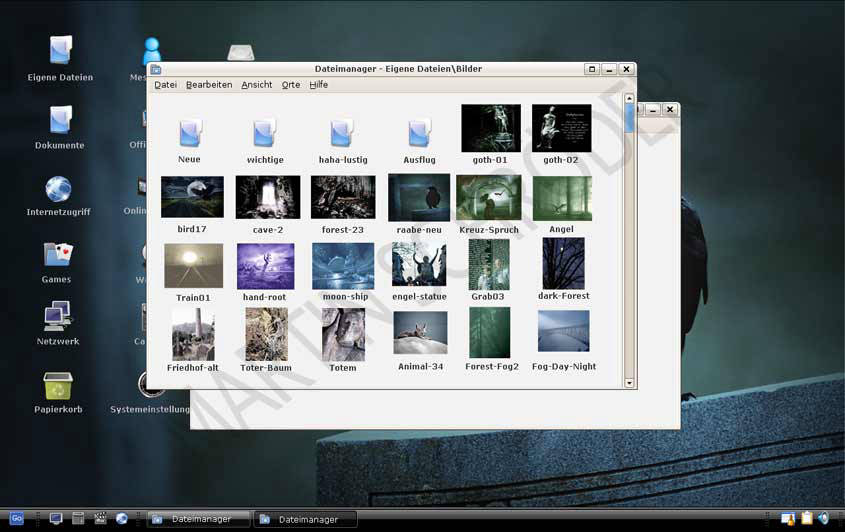Launch the Internetzugriff globe icon
The image size is (845, 532).
click(x=59, y=189)
